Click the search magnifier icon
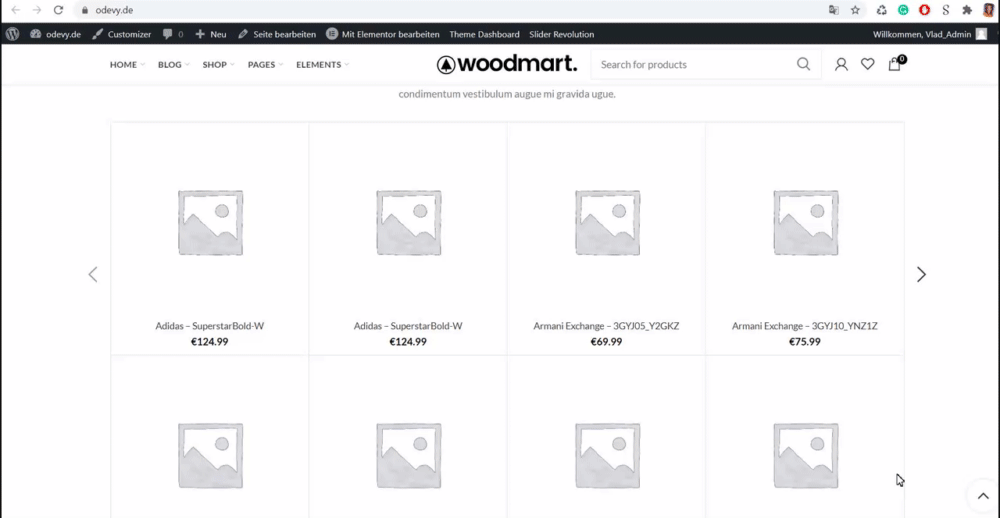 [x=804, y=64]
